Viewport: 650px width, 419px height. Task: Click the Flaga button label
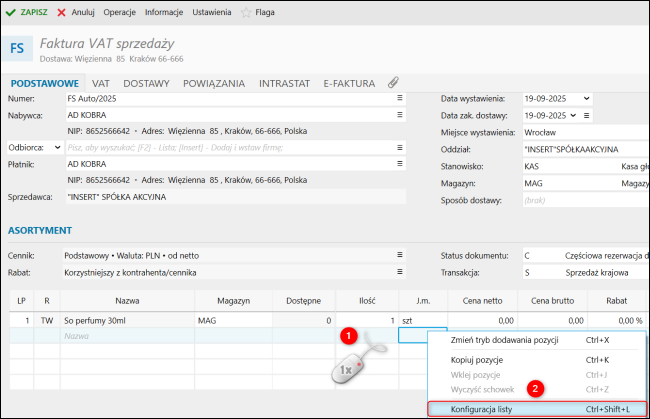point(265,12)
